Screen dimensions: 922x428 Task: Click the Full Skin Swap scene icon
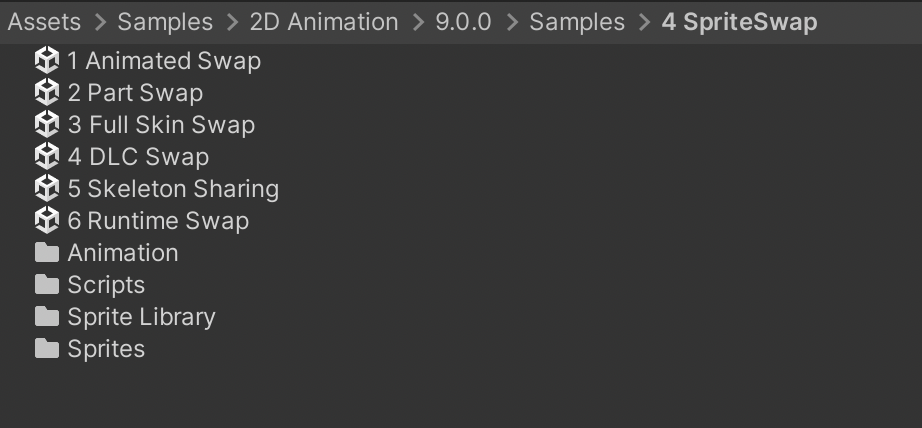tap(47, 125)
